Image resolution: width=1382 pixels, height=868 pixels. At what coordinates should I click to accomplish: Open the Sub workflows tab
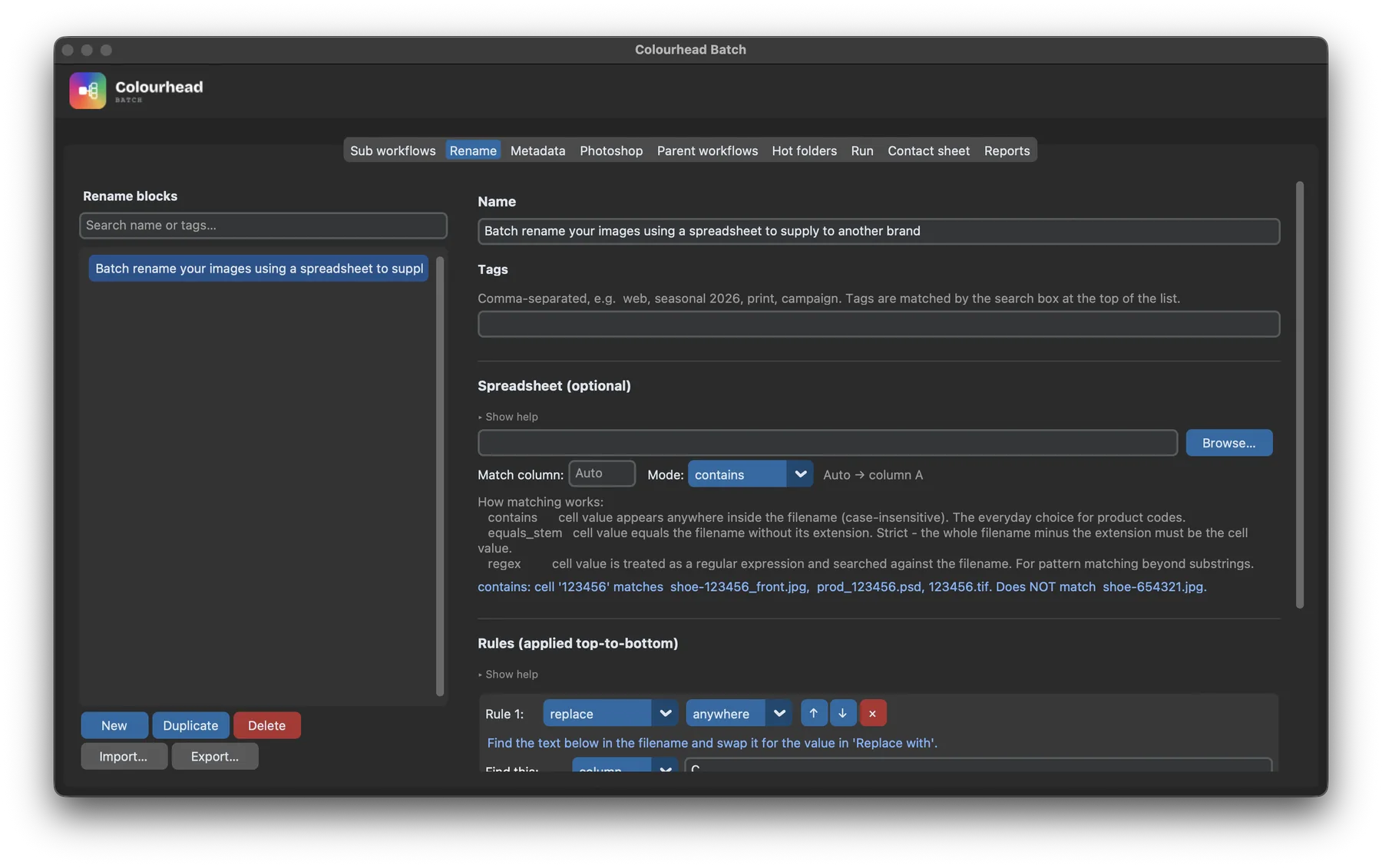[392, 150]
